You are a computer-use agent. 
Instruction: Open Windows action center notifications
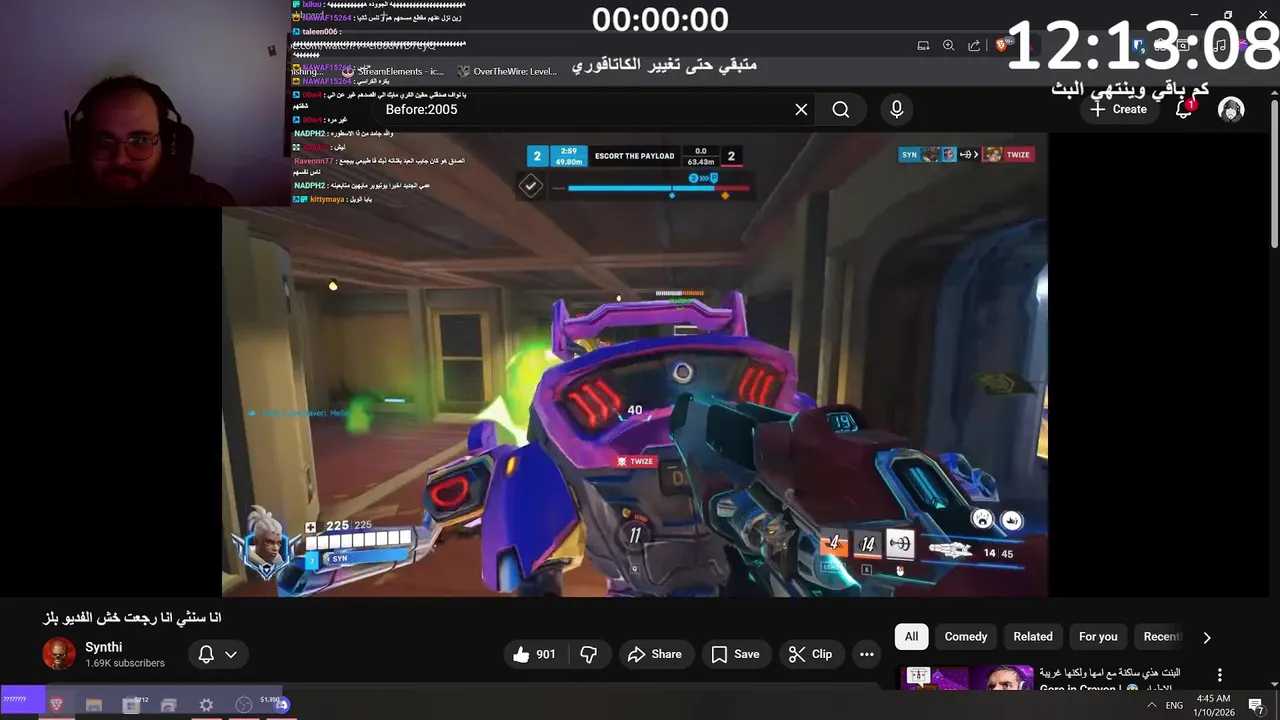coord(1256,705)
